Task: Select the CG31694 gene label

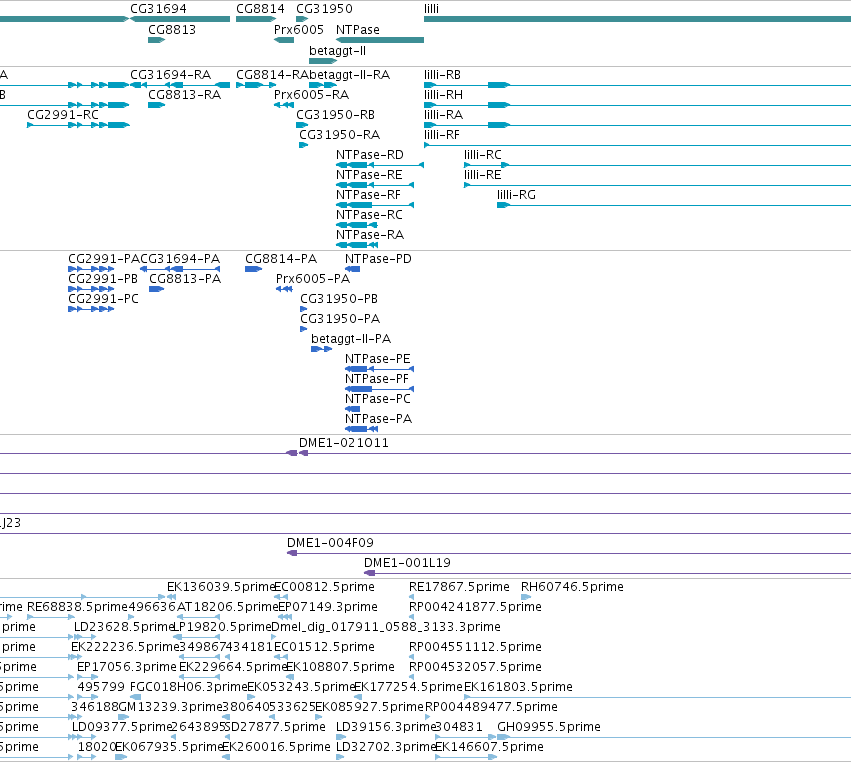Action: click(158, 9)
